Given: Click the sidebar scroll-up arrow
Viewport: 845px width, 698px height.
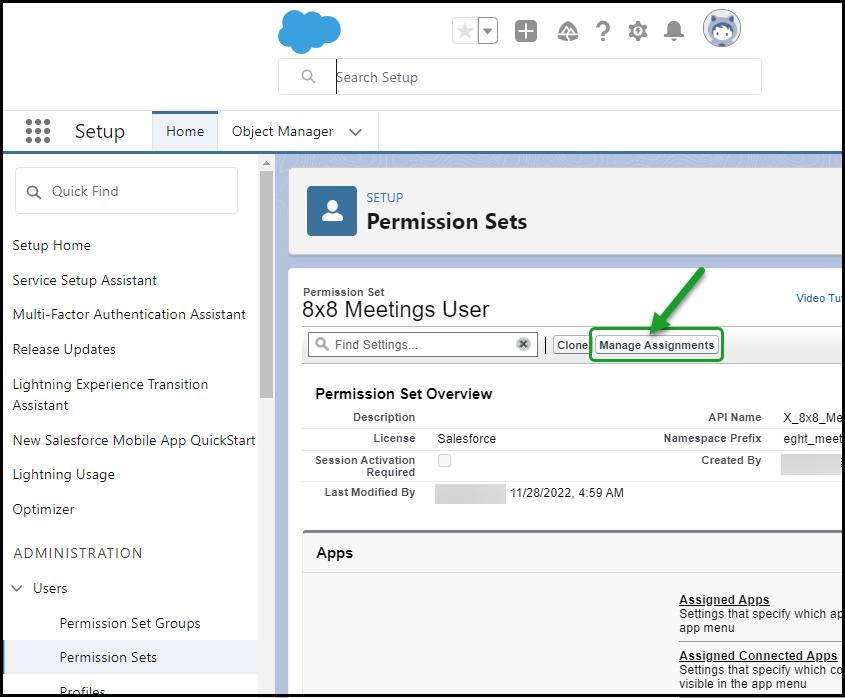Looking at the screenshot, I should click(266, 163).
